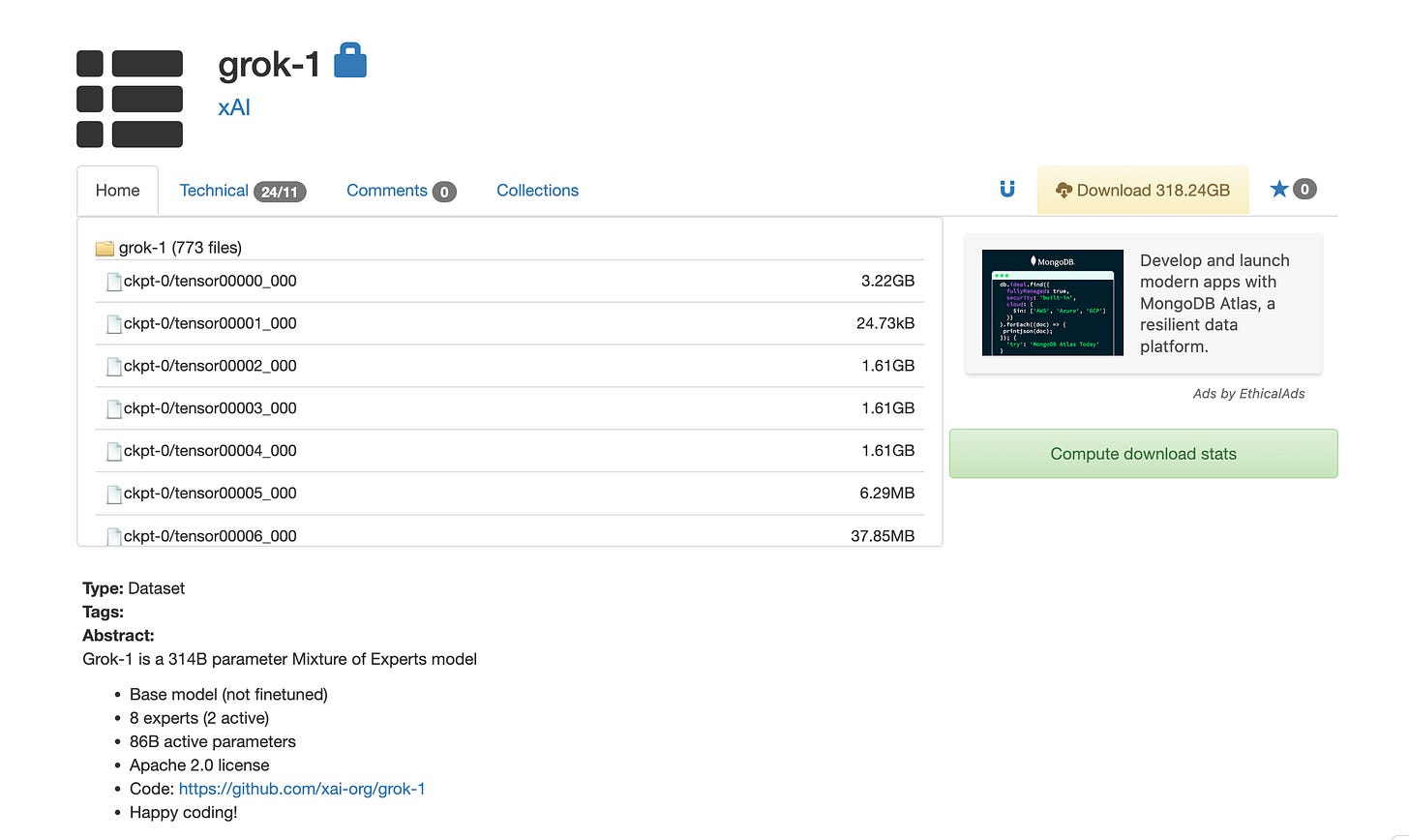Select ckpt-0/tensor00006_000 file name
The image size is (1409, 840).
(x=210, y=536)
